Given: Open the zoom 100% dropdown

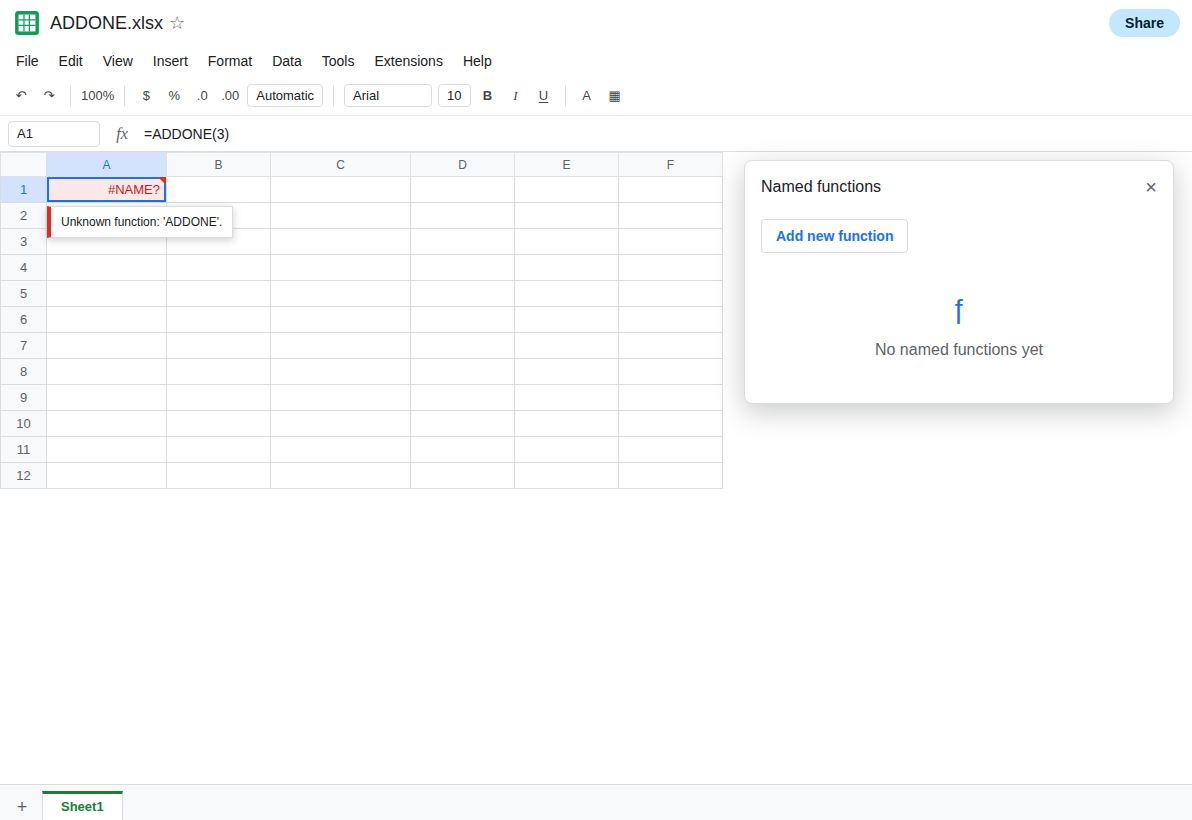Looking at the screenshot, I should coord(97,96).
